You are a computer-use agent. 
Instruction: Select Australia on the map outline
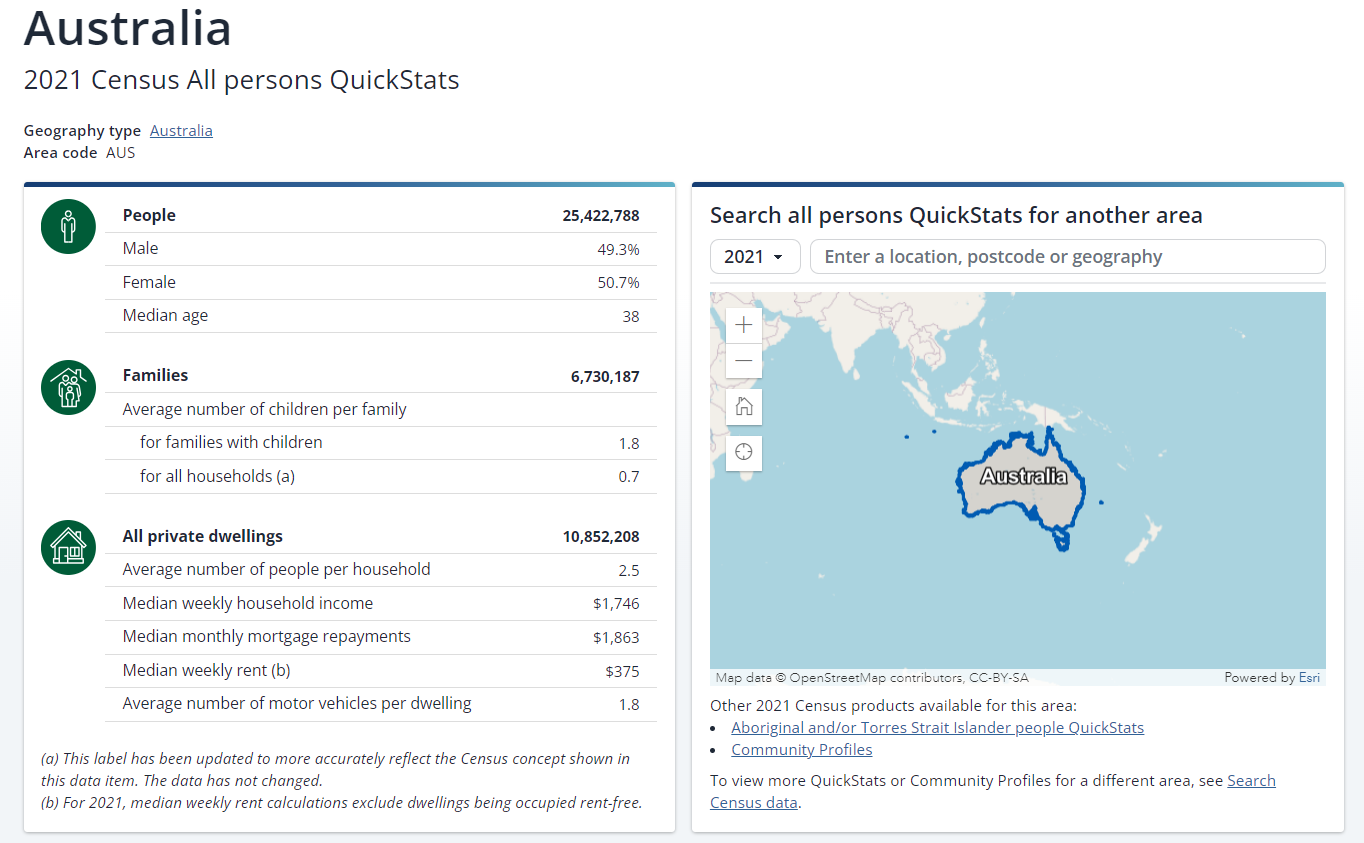pos(1020,480)
